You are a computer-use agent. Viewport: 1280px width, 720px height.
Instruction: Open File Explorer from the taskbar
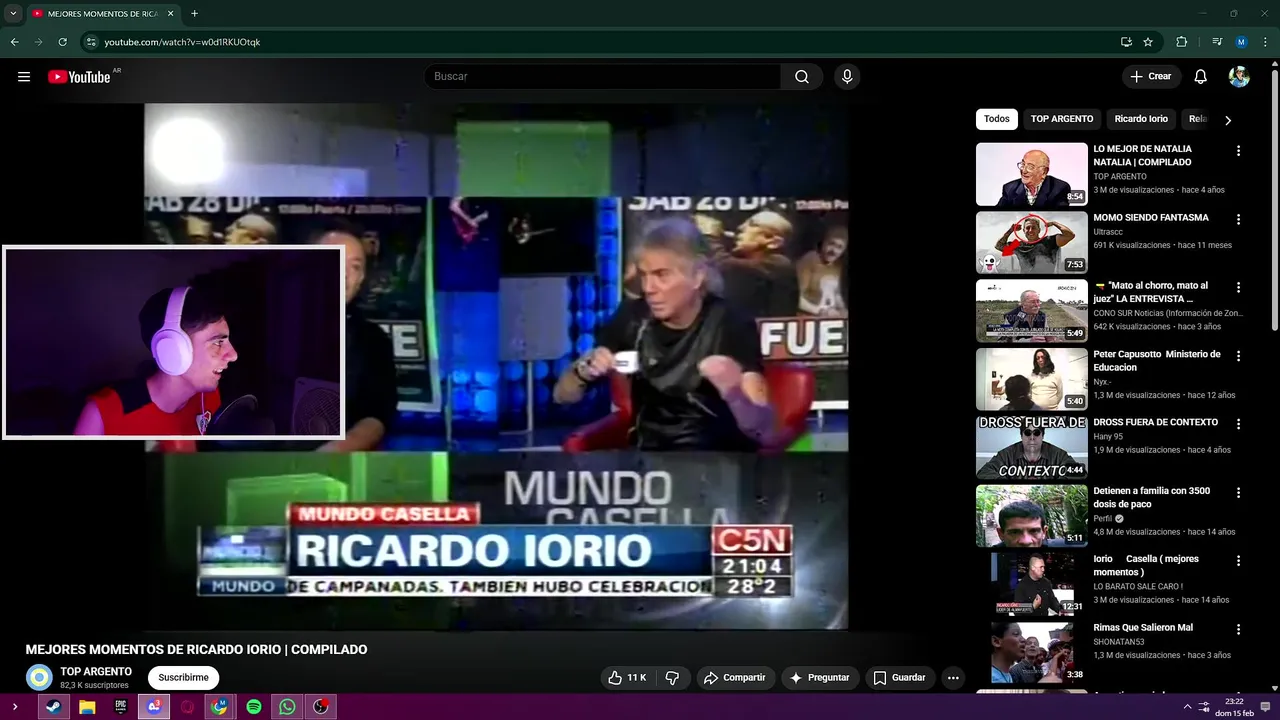pyautogui.click(x=87, y=707)
